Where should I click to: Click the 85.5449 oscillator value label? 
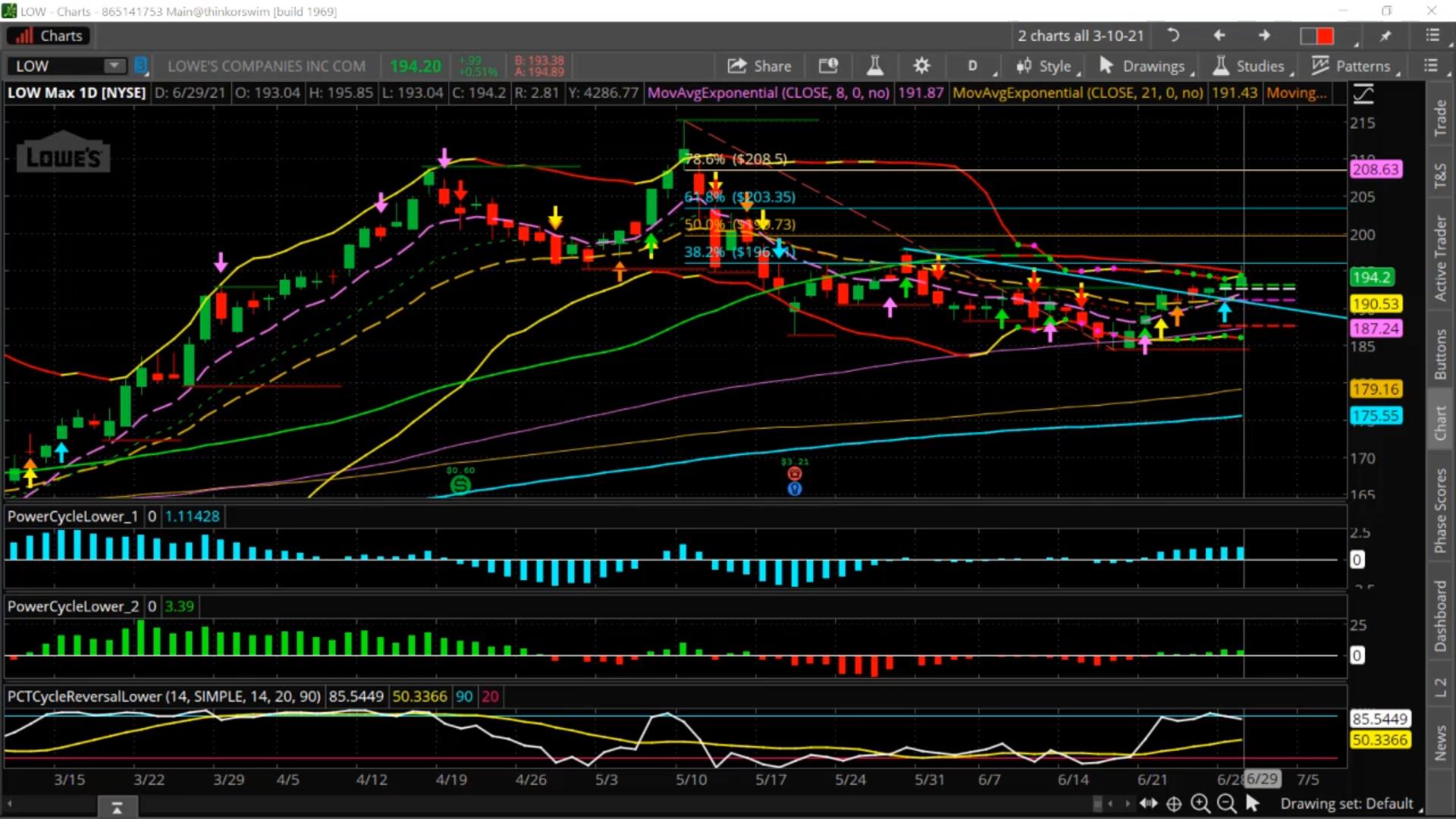click(x=1379, y=718)
